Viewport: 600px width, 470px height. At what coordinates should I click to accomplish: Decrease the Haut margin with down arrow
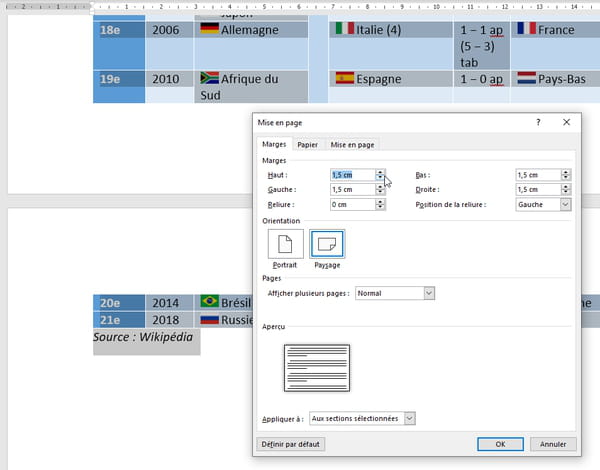click(380, 178)
